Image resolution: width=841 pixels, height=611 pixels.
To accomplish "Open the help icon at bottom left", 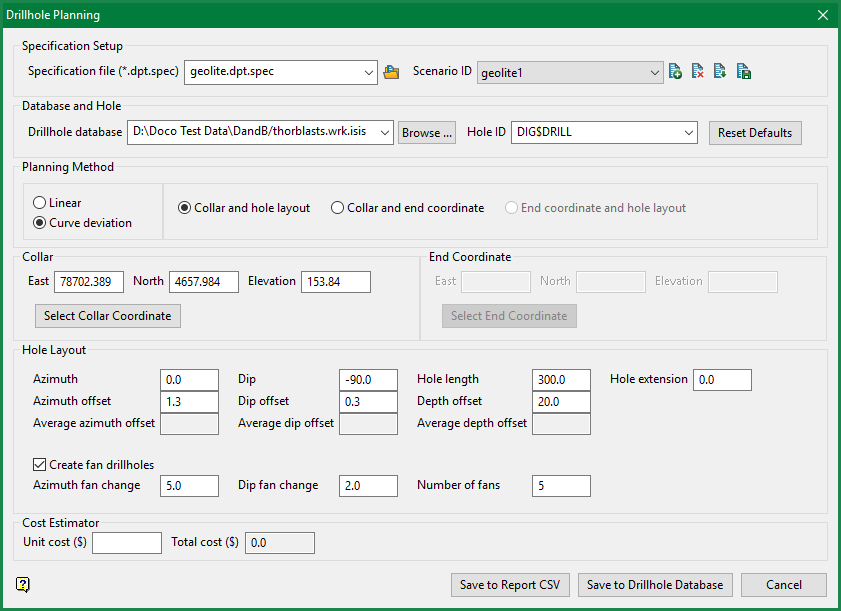I will pos(23,585).
